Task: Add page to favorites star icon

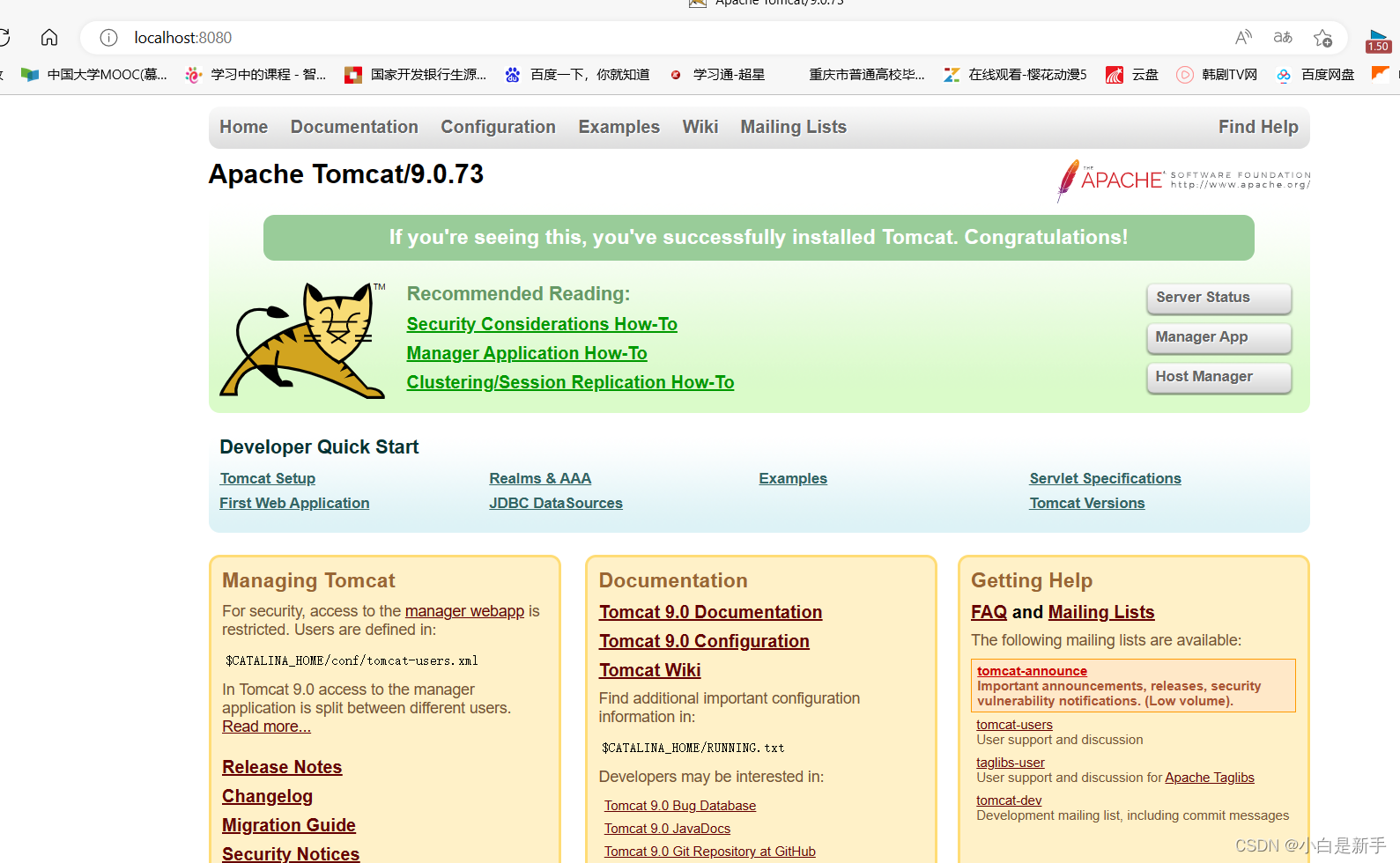Action: coord(1322,38)
